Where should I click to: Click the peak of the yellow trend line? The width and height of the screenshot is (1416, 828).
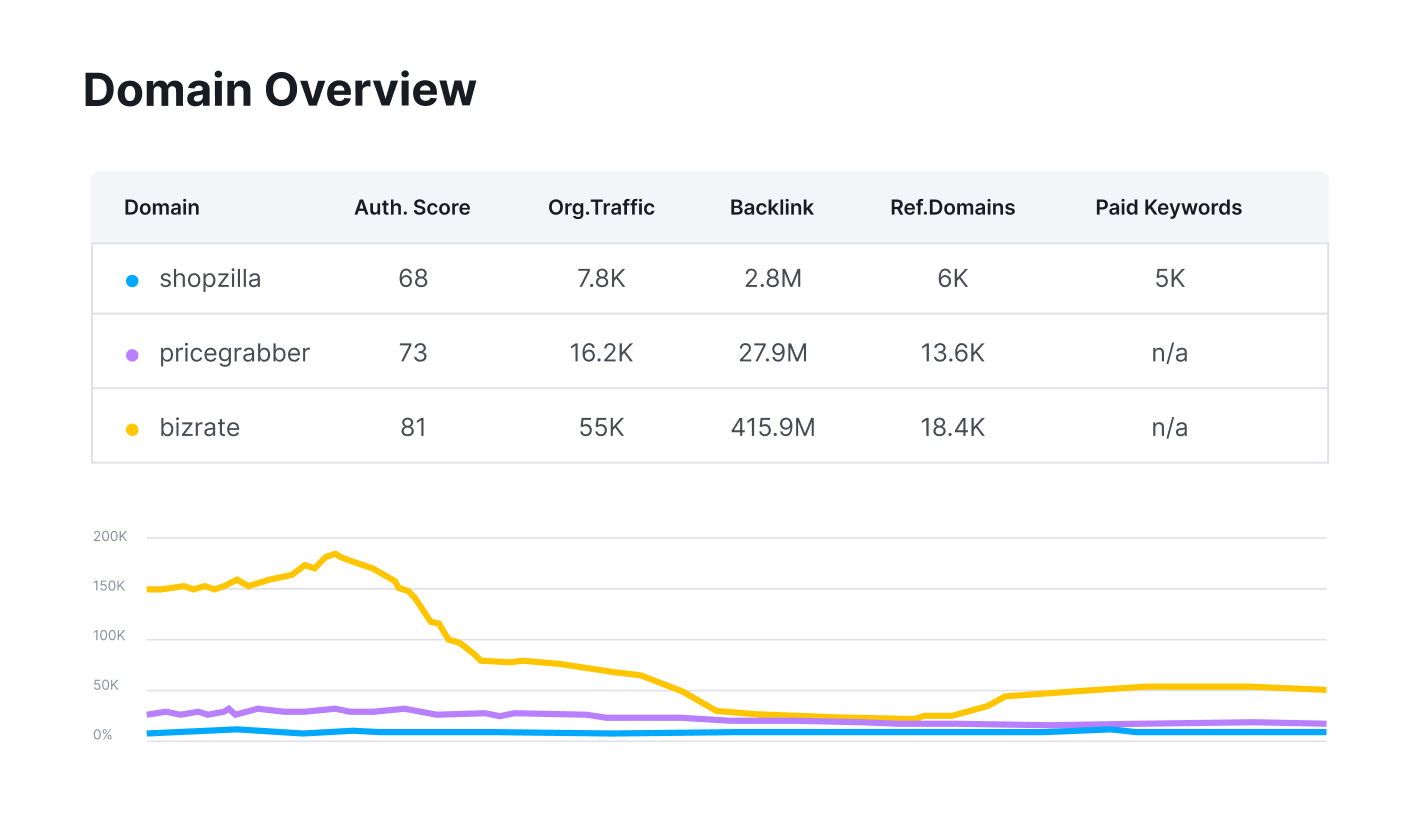(x=336, y=553)
